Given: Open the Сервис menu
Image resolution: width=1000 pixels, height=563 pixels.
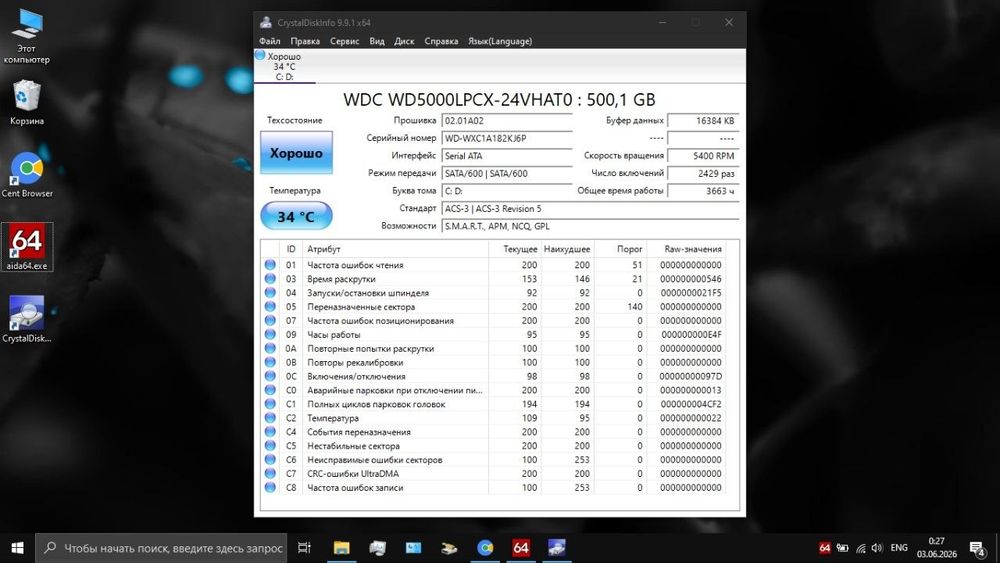Looking at the screenshot, I should pos(344,41).
